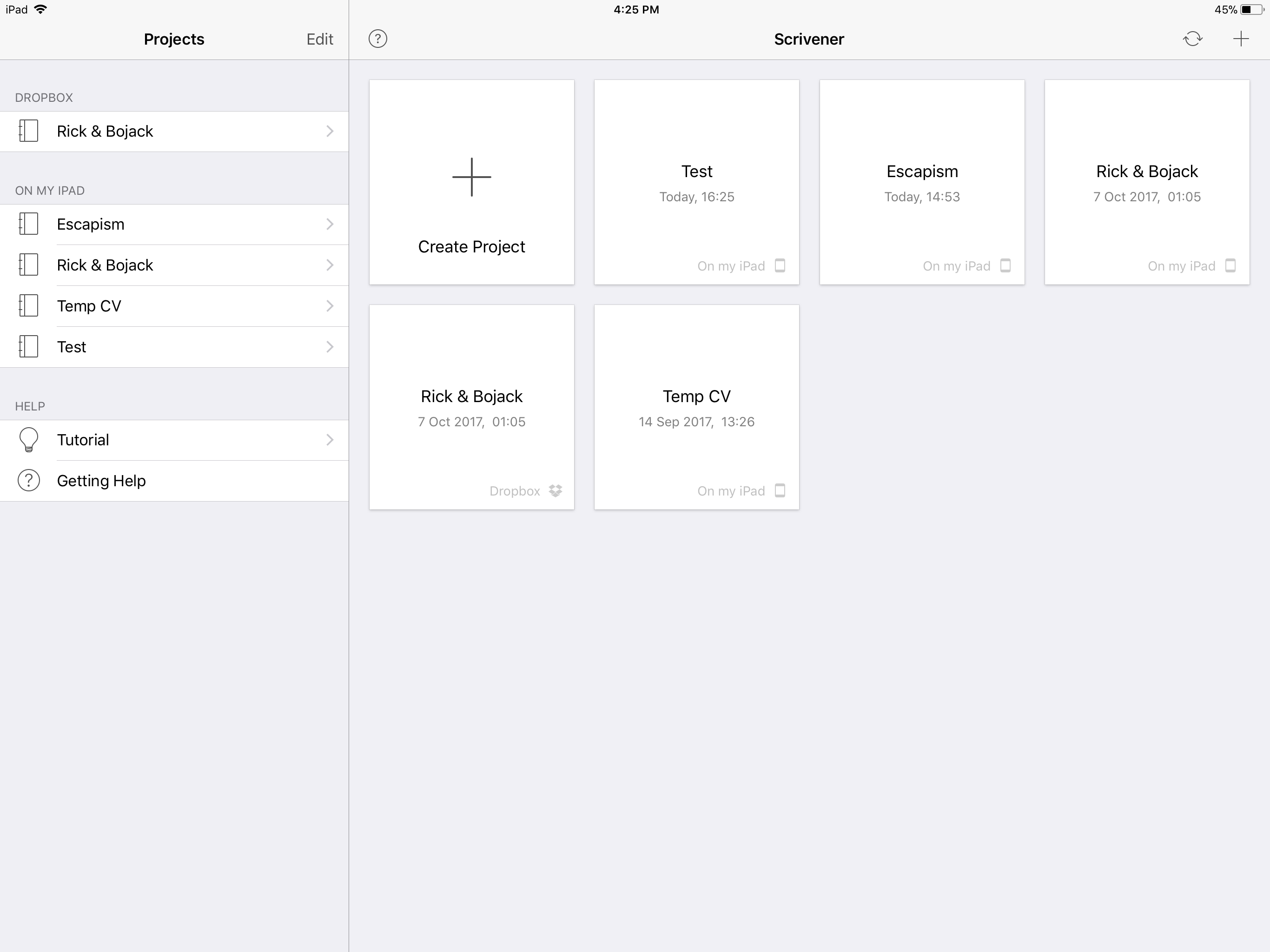Tap the binder icon for Dropbox Rick & Bojack

pyautogui.click(x=28, y=131)
